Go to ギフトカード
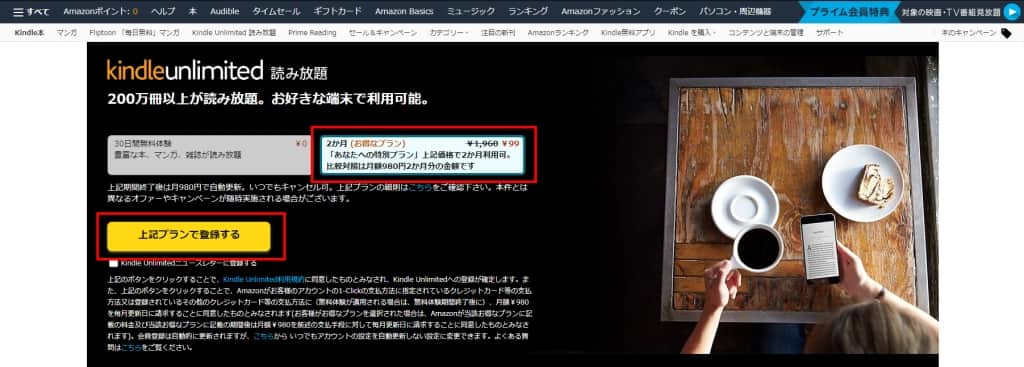Image resolution: width=1024 pixels, height=367 pixels. tap(338, 12)
